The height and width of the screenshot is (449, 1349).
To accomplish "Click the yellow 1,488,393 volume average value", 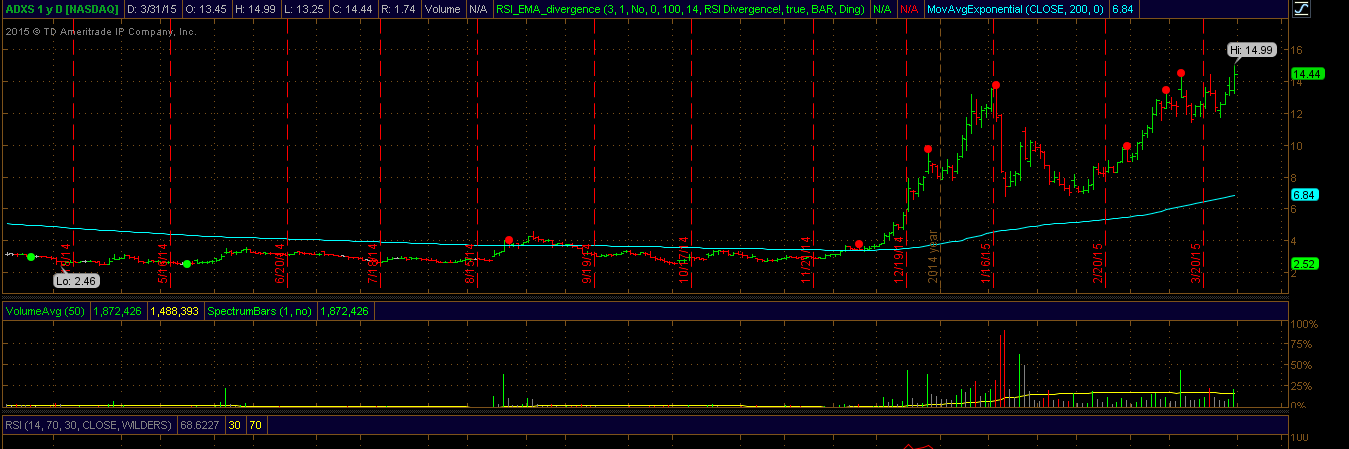I will pyautogui.click(x=175, y=311).
